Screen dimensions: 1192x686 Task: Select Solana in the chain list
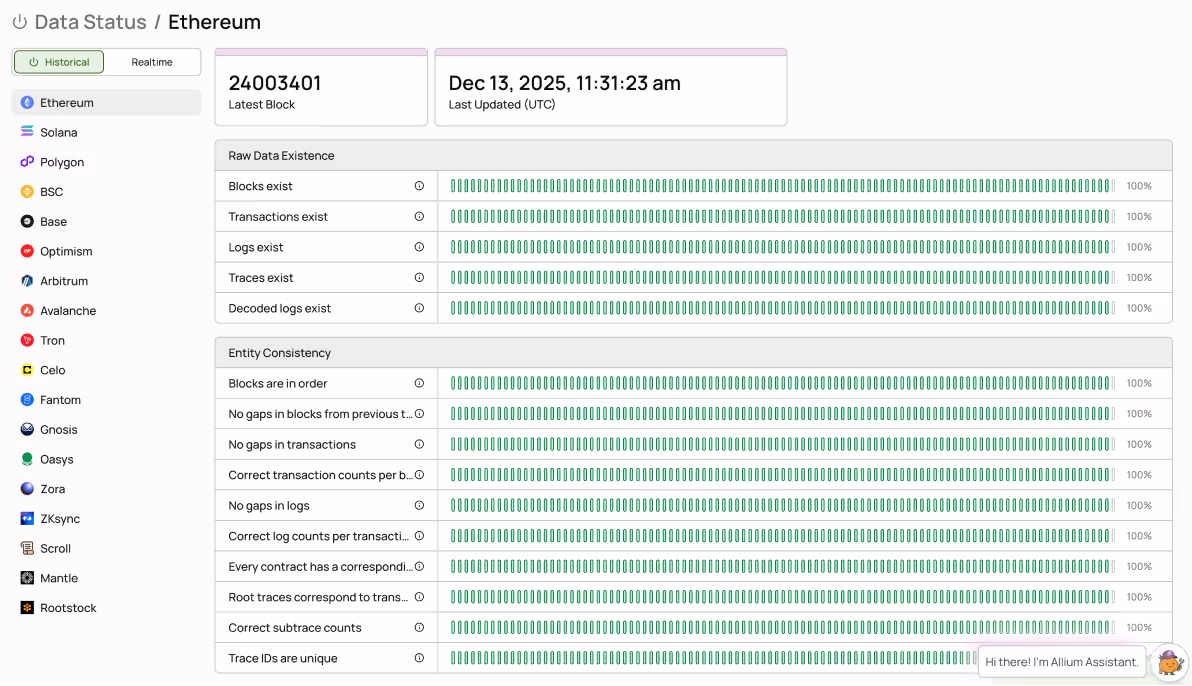pos(106,132)
